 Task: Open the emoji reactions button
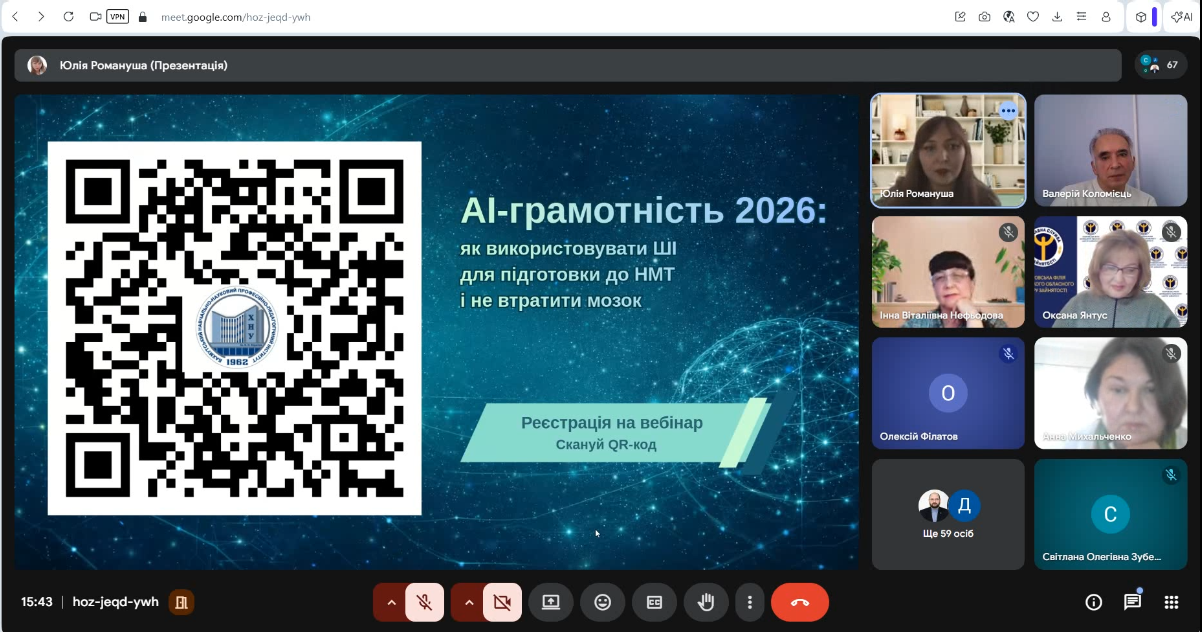pos(603,602)
